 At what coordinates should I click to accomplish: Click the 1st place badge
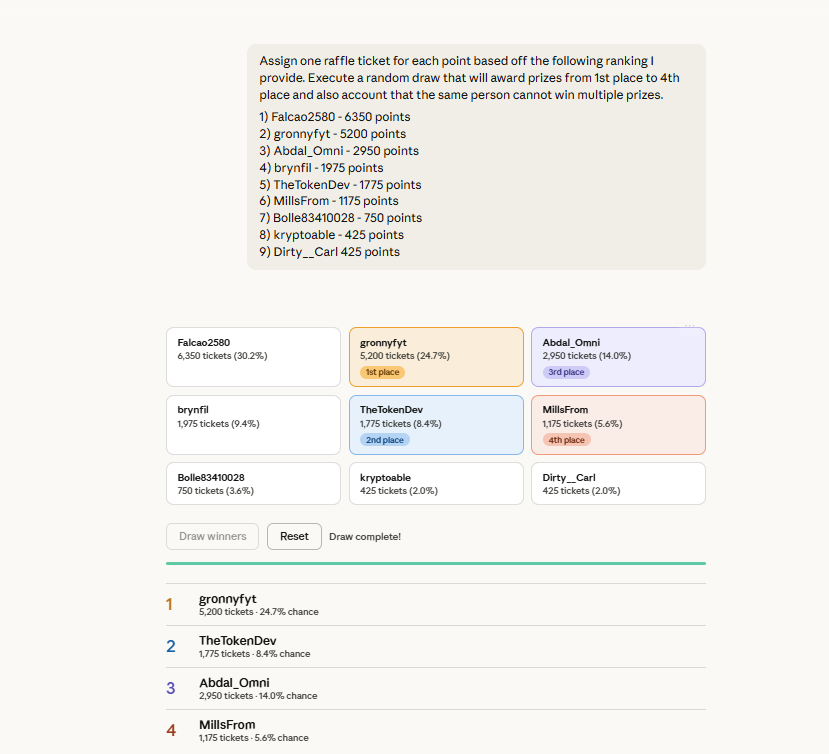tap(382, 372)
